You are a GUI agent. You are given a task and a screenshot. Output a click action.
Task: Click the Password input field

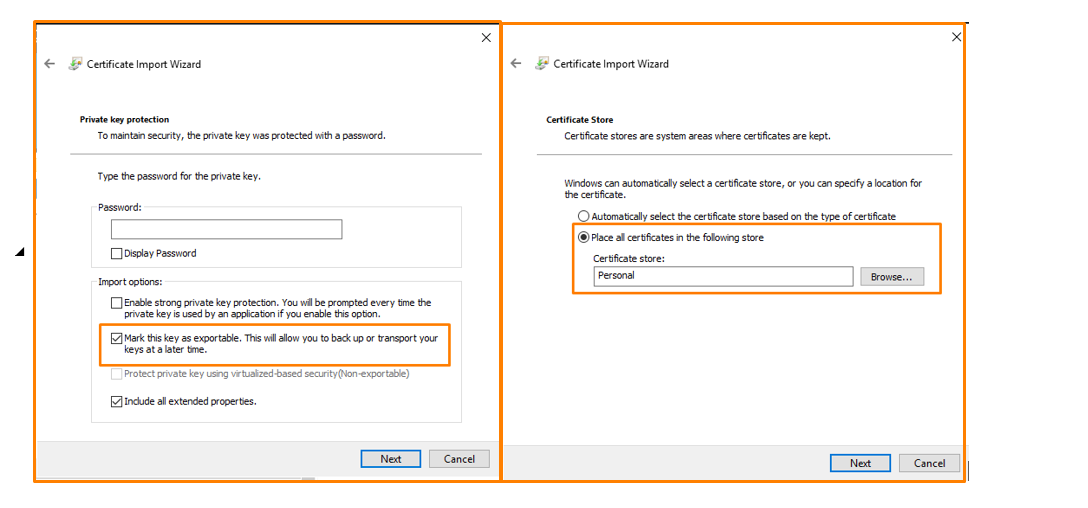[226, 230]
